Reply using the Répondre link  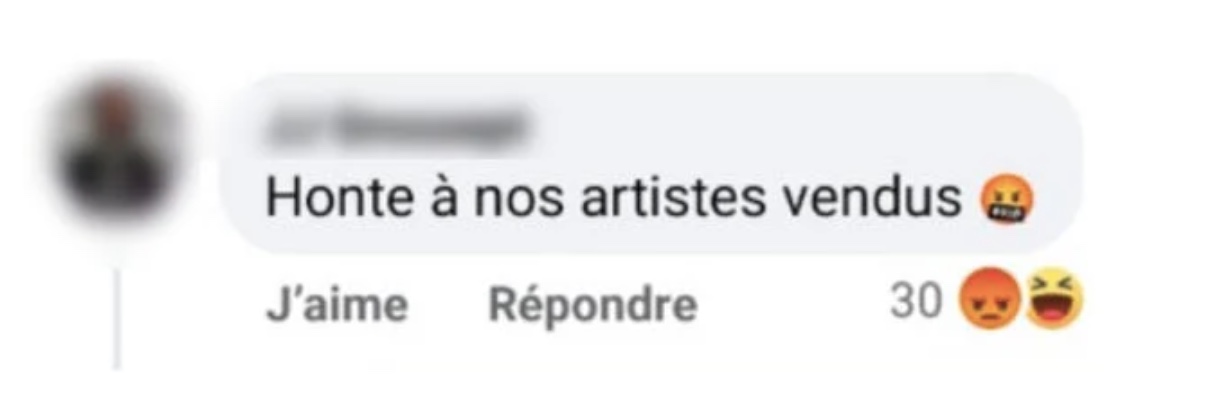[592, 304]
